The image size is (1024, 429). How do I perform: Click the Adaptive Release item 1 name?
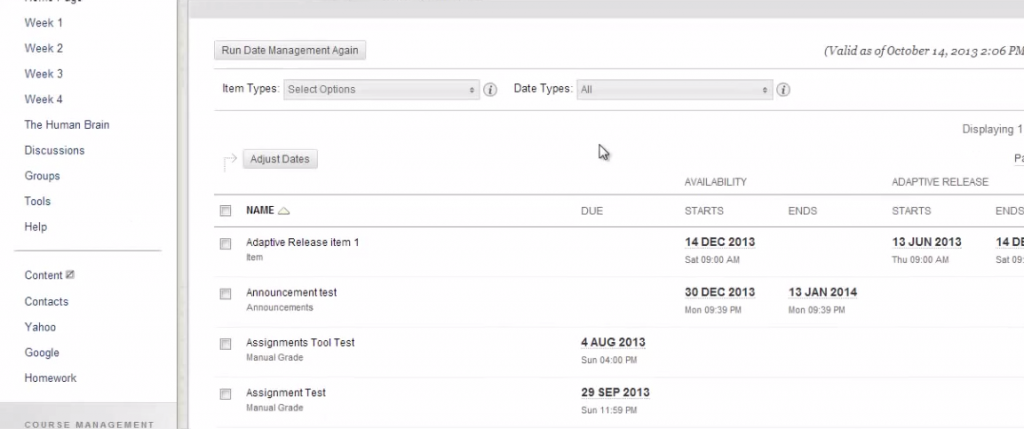[x=302, y=242]
